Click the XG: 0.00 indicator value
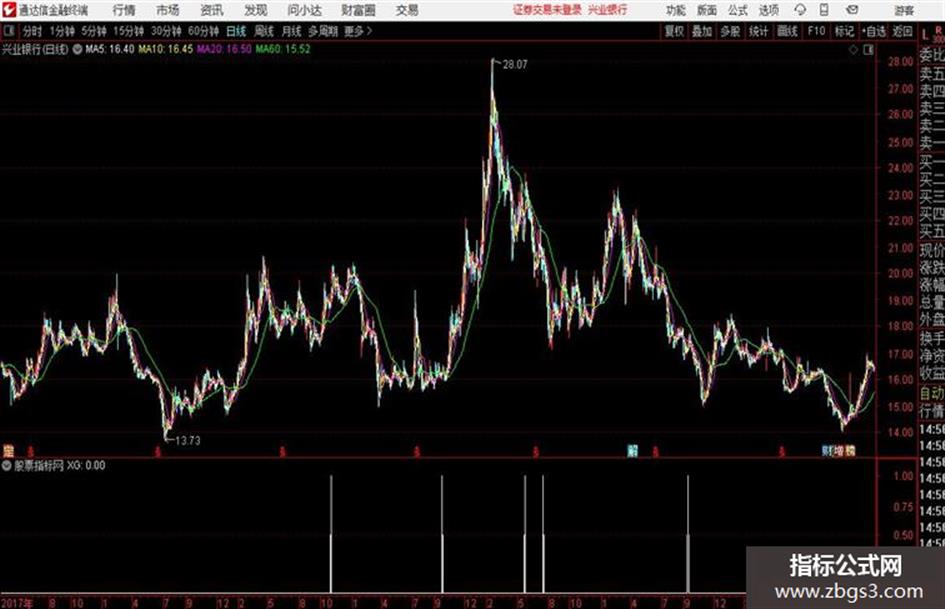The image size is (945, 609). coord(86,465)
